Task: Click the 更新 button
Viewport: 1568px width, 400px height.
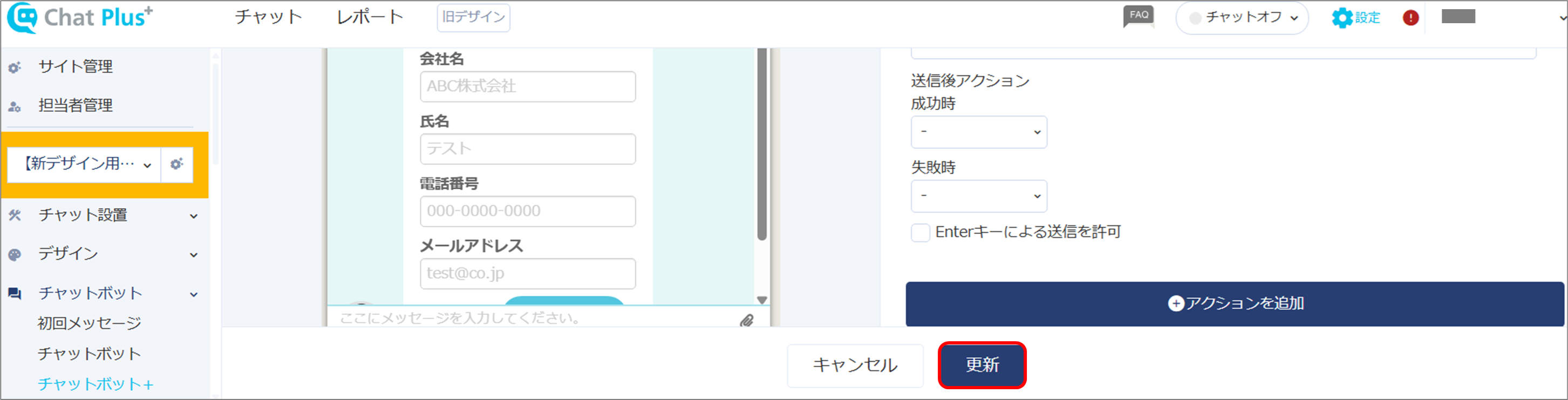Action: 982,365
